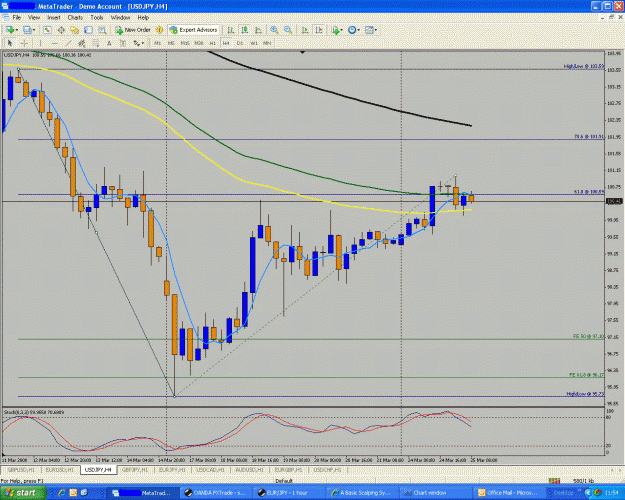Open the Help menu
This screenshot has height=500, width=625.
click(143, 18)
